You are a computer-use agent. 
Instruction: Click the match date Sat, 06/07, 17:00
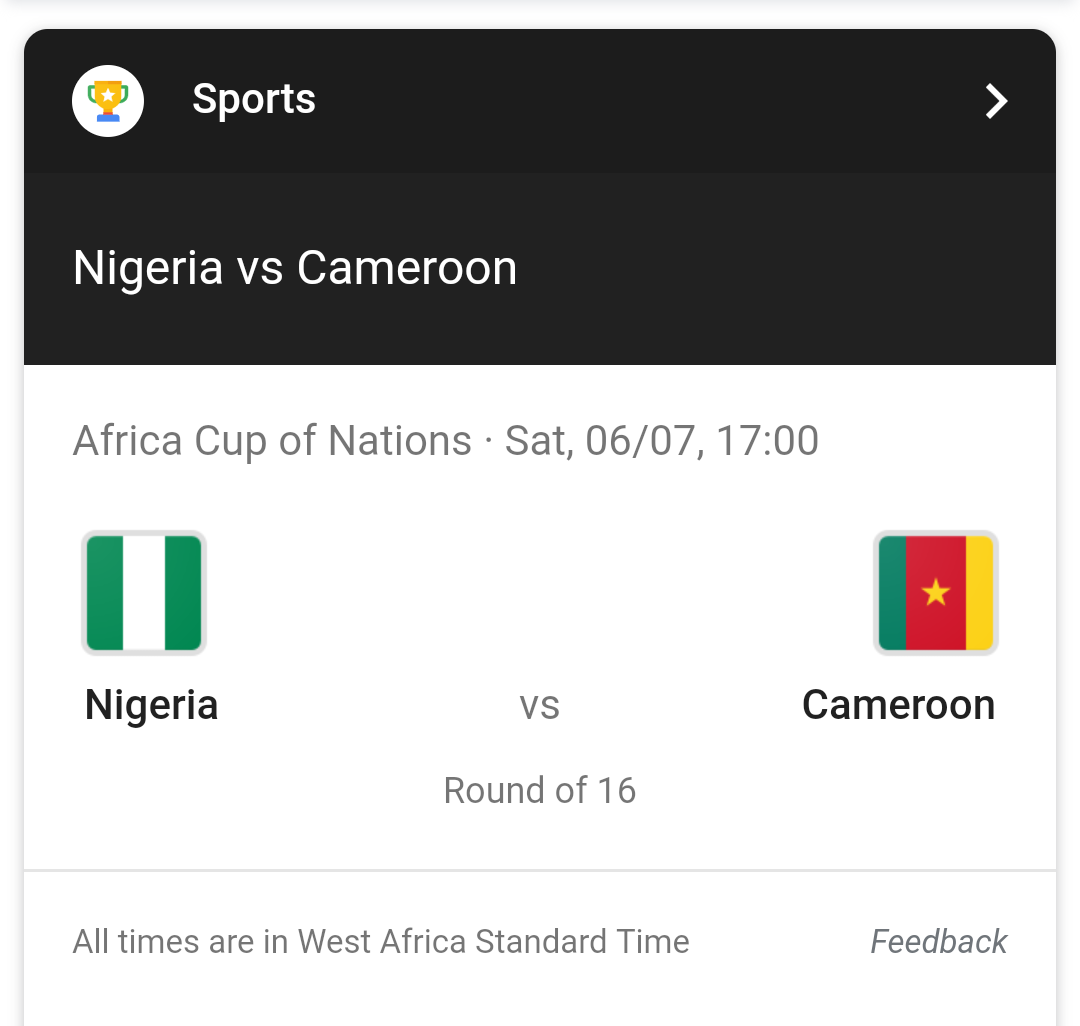[662, 441]
